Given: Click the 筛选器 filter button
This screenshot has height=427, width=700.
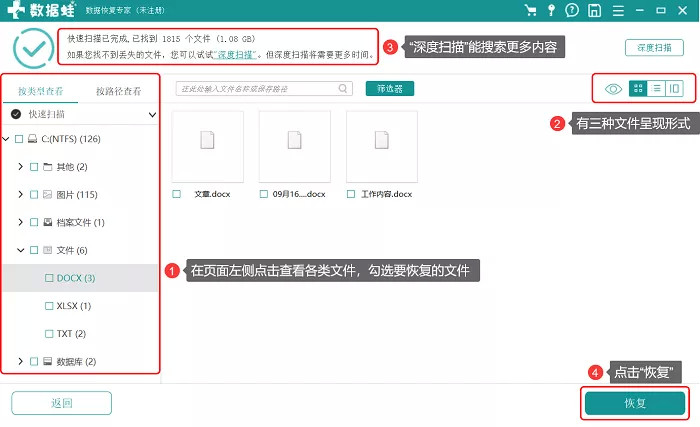Looking at the screenshot, I should [x=390, y=88].
